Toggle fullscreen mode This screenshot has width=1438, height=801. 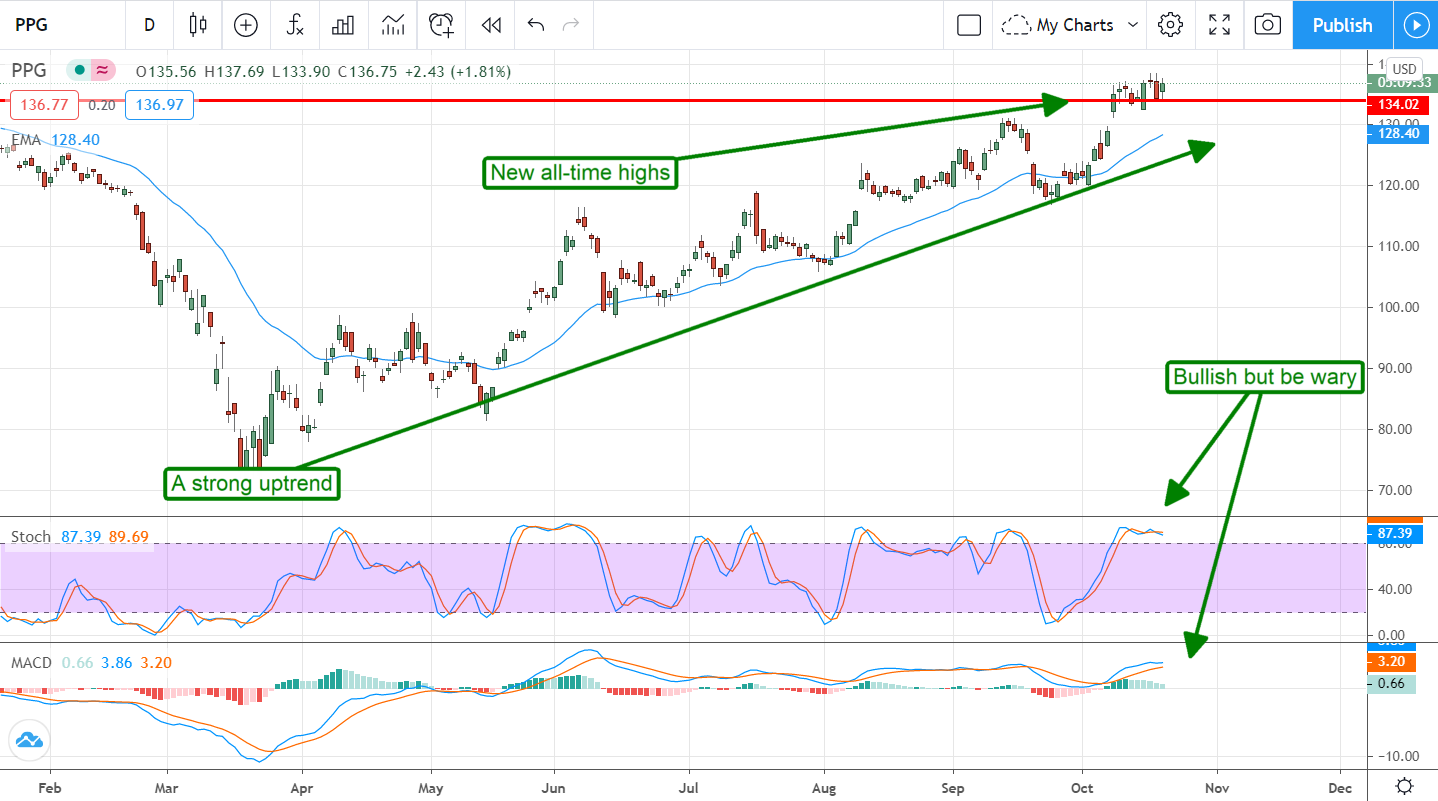click(x=1219, y=25)
